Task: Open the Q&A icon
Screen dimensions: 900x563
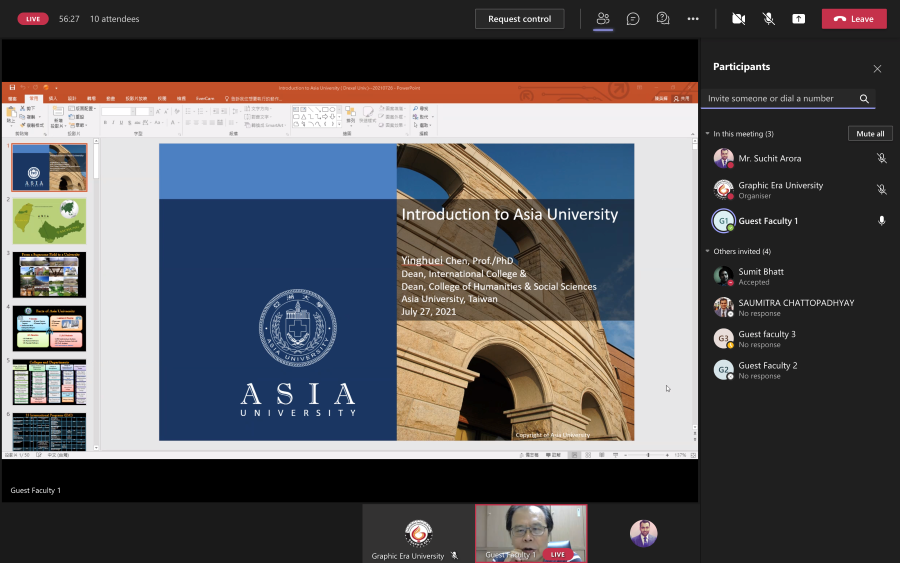Action: tap(663, 18)
